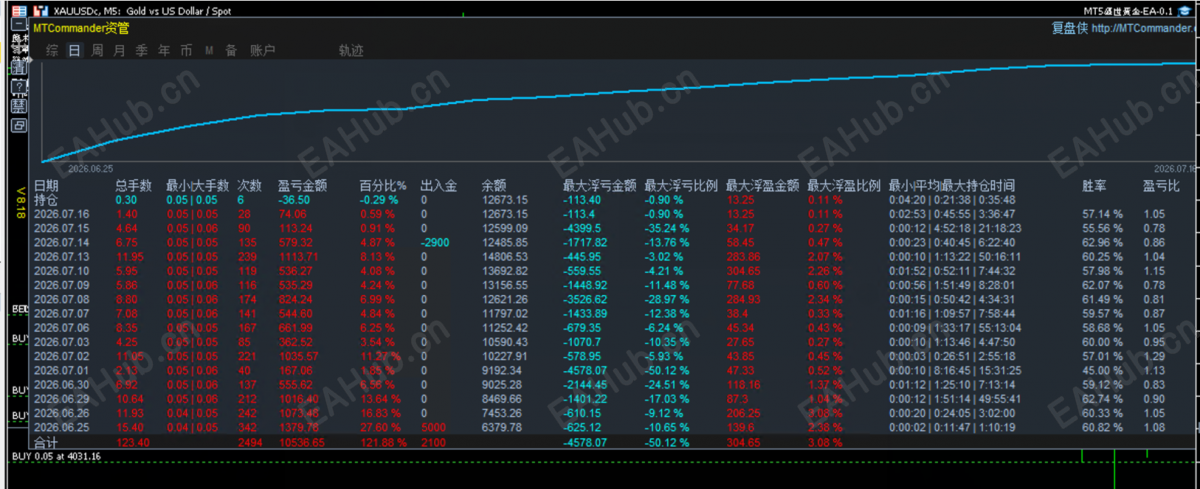Select the M tab
1200x489 pixels.
(x=209, y=50)
